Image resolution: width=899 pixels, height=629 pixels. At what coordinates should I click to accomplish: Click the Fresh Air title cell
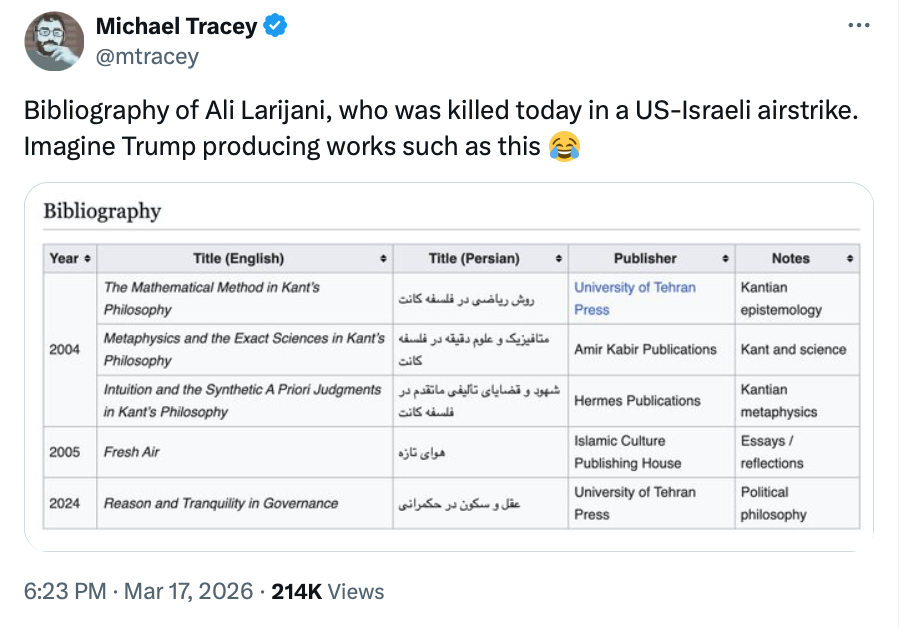pyautogui.click(x=132, y=452)
